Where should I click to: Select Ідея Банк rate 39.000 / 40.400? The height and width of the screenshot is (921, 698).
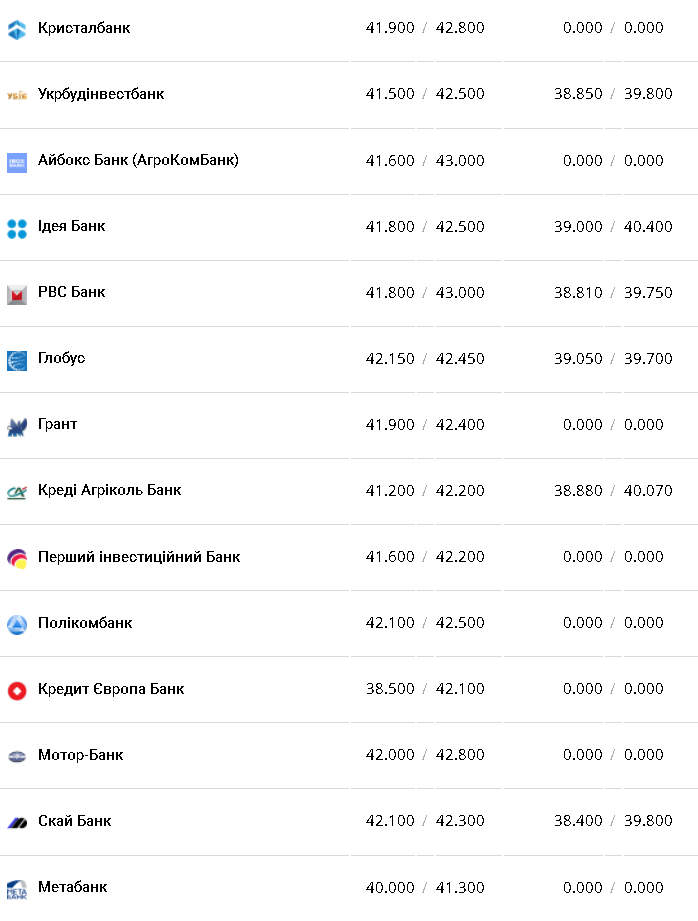(612, 226)
